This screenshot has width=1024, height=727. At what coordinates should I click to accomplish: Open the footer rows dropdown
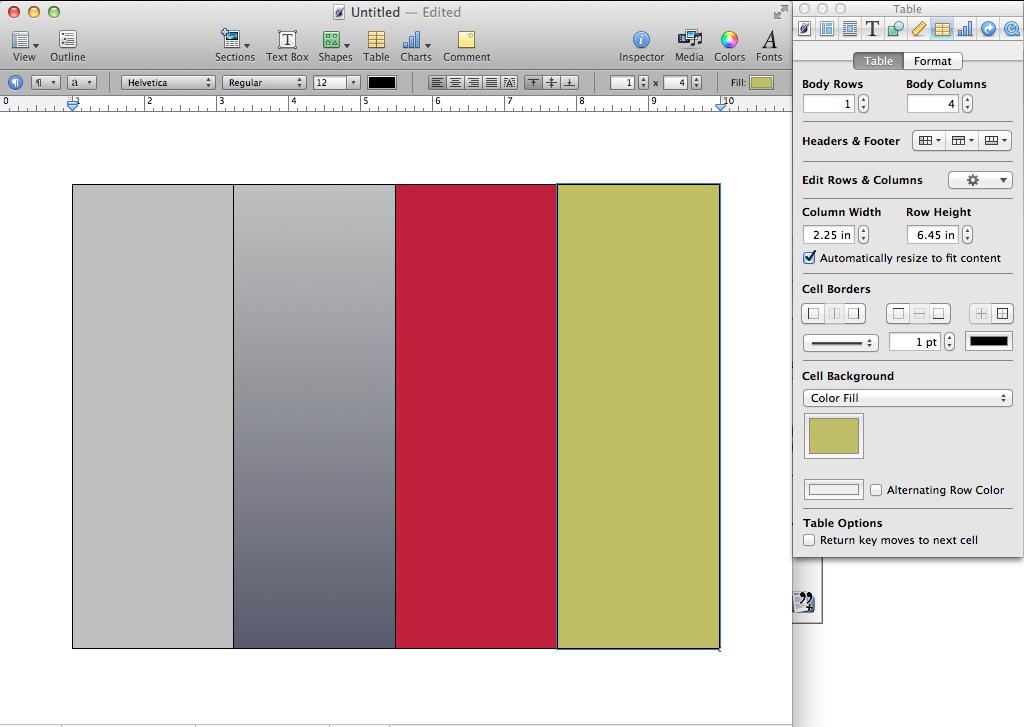995,140
